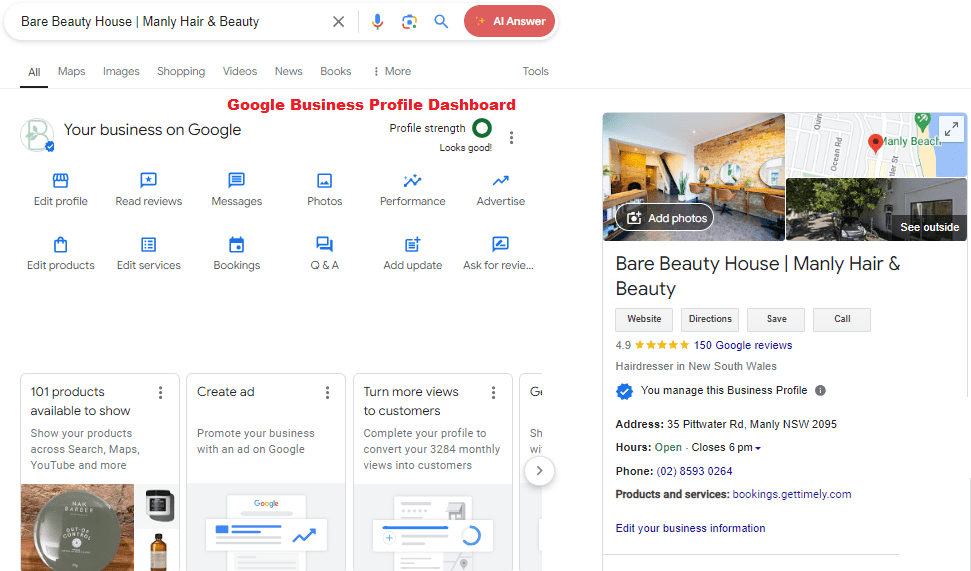The width and height of the screenshot is (971, 571).
Task: Open the 150 Google reviews link
Action: click(742, 345)
